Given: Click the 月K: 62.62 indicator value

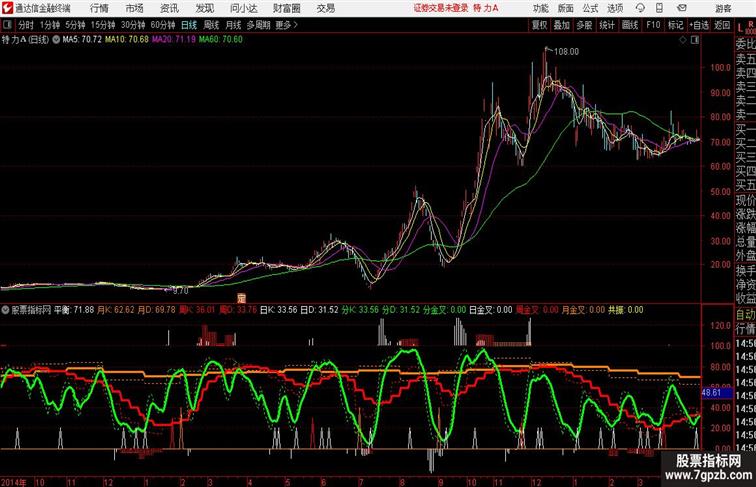Looking at the screenshot, I should 116,310.
